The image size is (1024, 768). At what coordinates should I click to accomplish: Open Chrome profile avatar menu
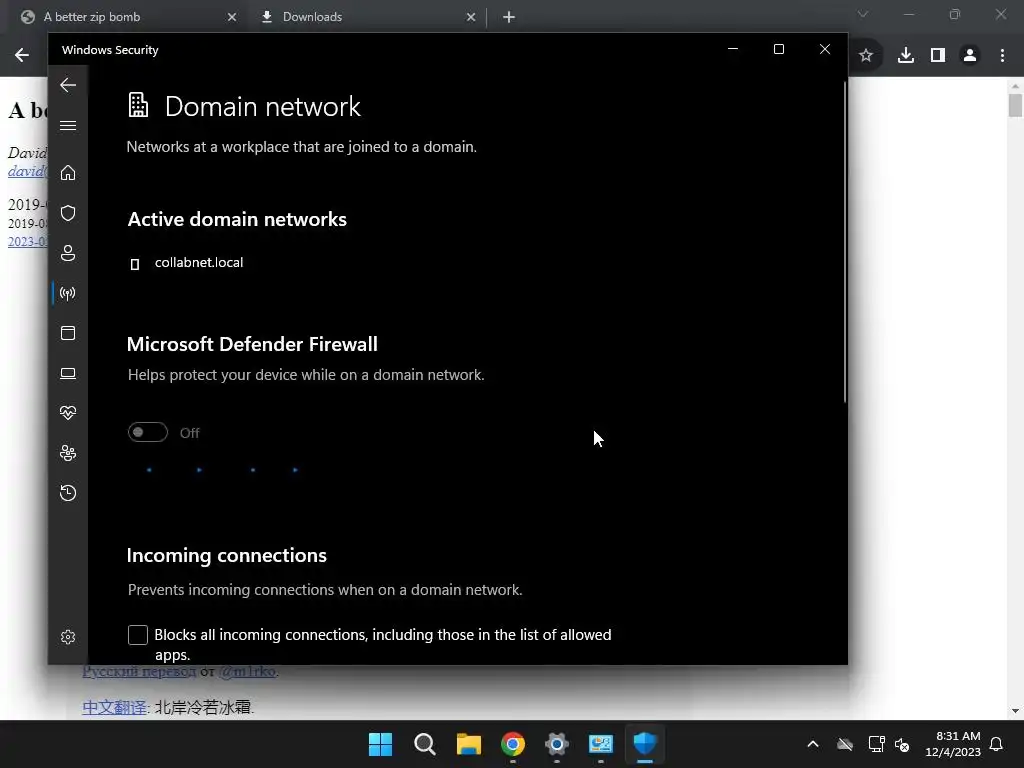point(970,56)
